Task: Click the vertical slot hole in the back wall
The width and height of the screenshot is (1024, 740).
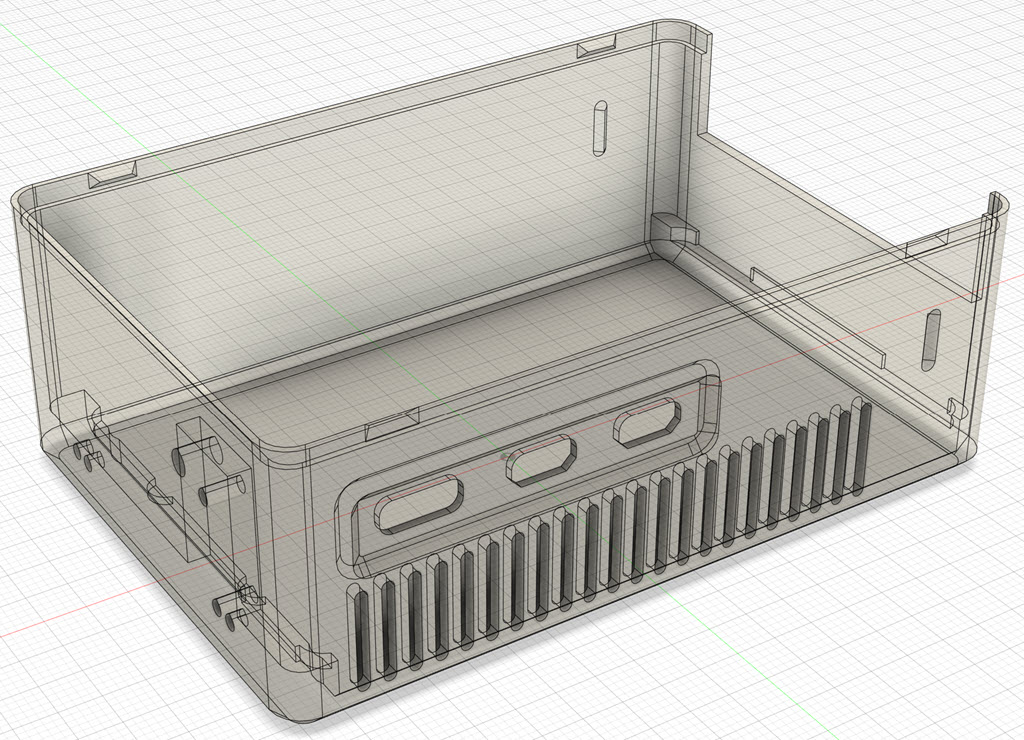Action: coord(600,128)
